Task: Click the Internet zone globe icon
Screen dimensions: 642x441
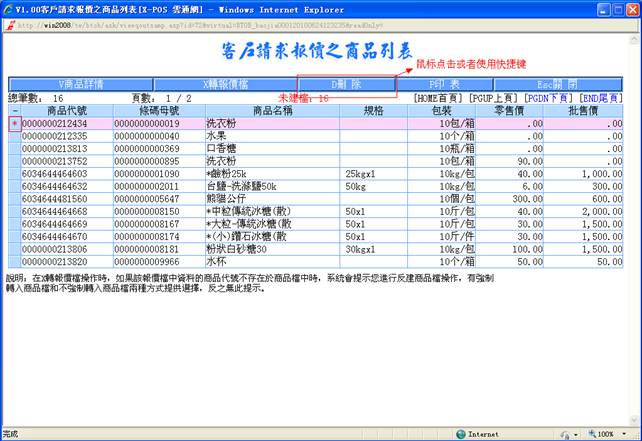Action: (x=460, y=434)
